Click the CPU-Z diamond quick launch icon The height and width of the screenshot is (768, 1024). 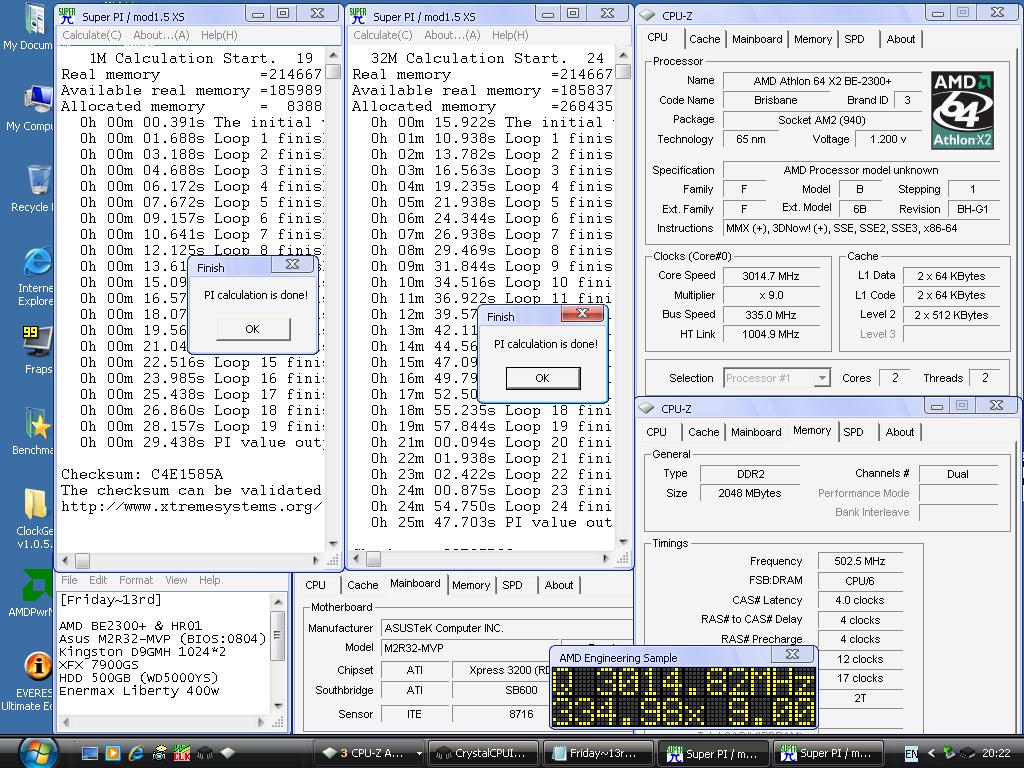pyautogui.click(x=227, y=753)
